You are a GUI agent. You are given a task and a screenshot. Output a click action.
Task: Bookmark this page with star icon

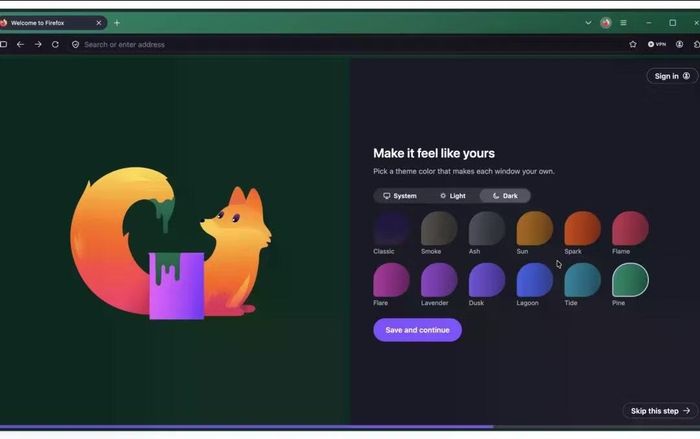[633, 44]
